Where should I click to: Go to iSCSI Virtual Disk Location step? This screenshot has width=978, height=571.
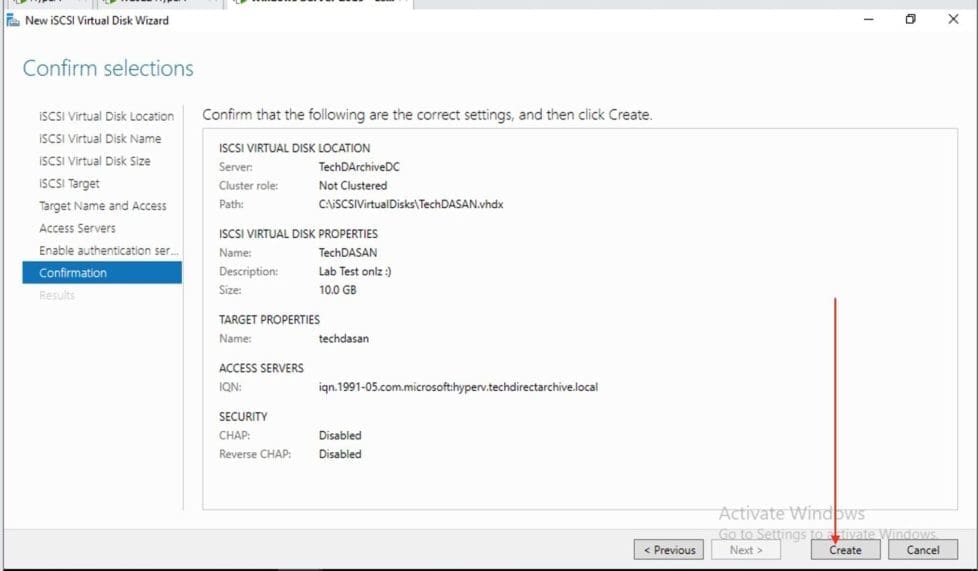point(106,116)
